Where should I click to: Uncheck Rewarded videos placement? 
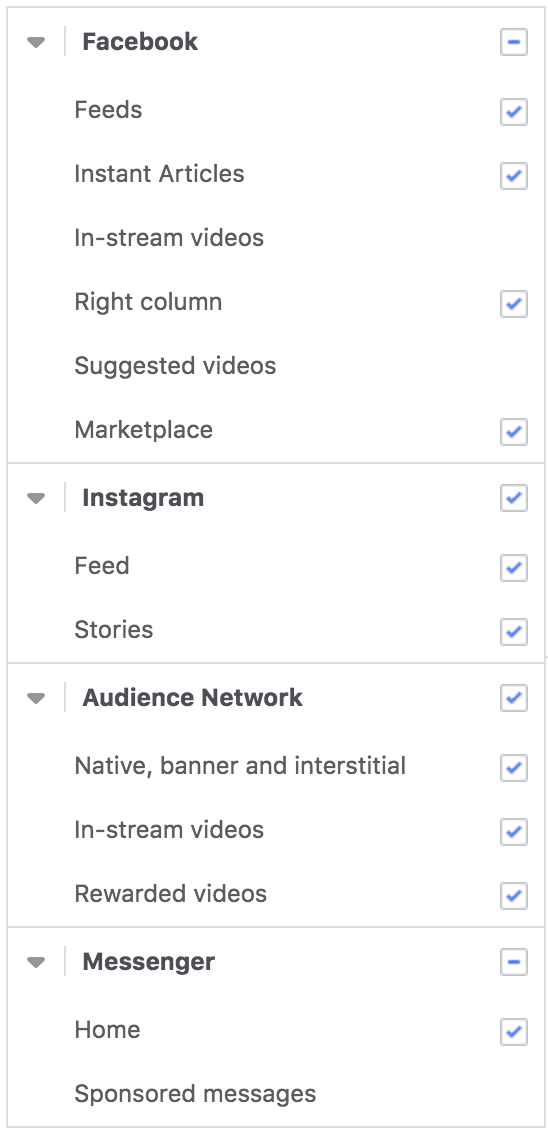[x=514, y=895]
